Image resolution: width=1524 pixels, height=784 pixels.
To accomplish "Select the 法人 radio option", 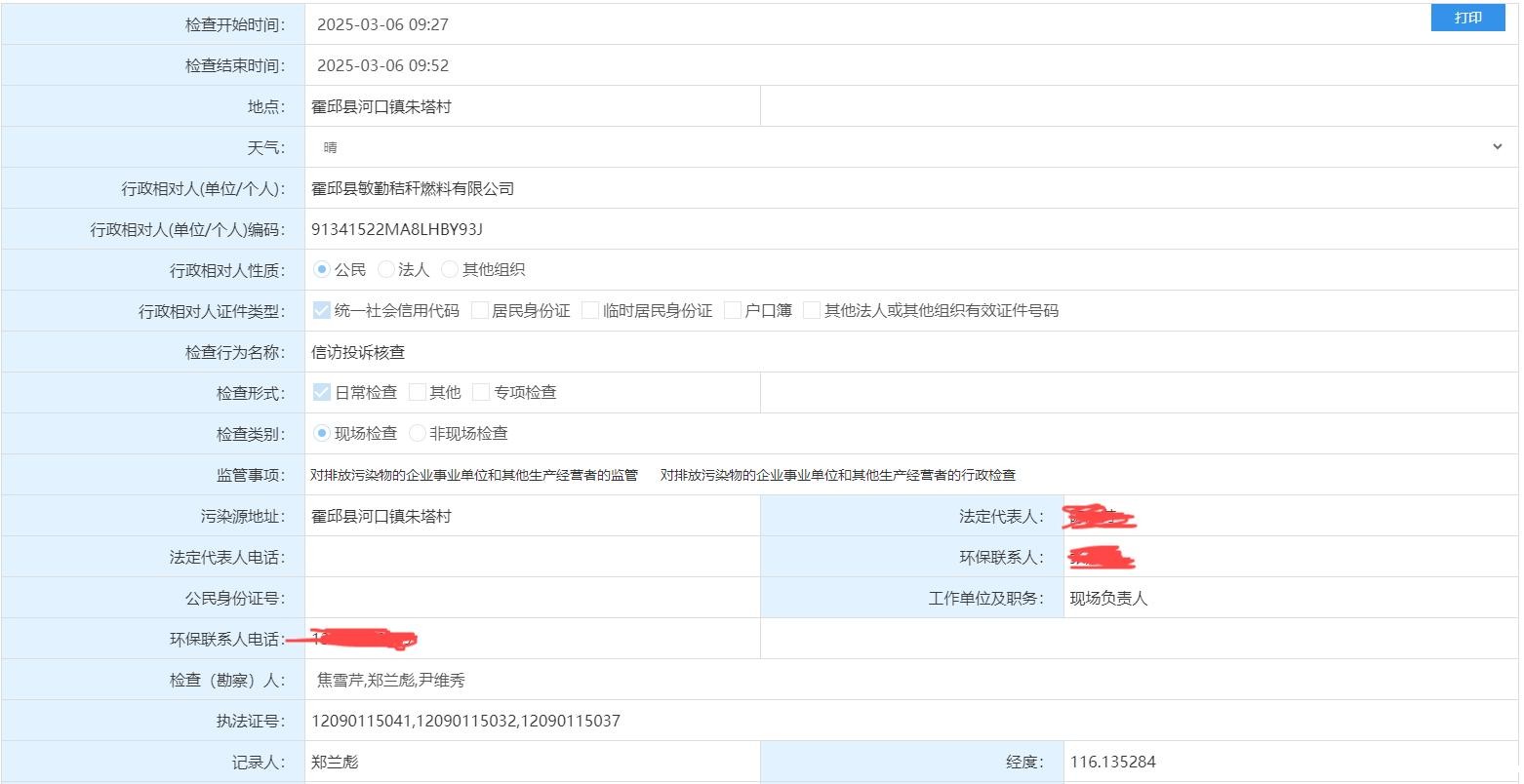I will [x=386, y=269].
